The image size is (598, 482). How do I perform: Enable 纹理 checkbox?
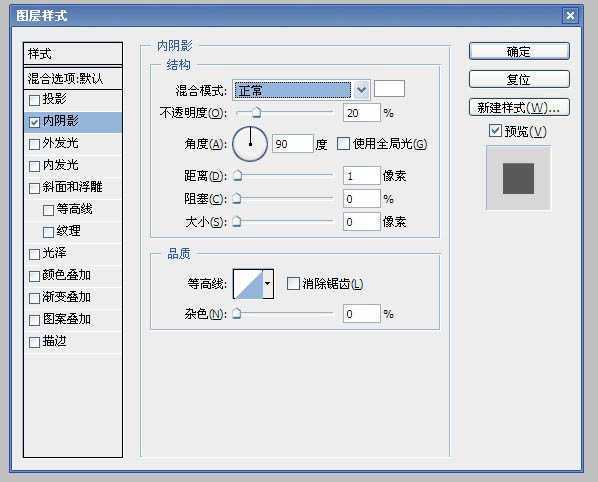(x=48, y=232)
